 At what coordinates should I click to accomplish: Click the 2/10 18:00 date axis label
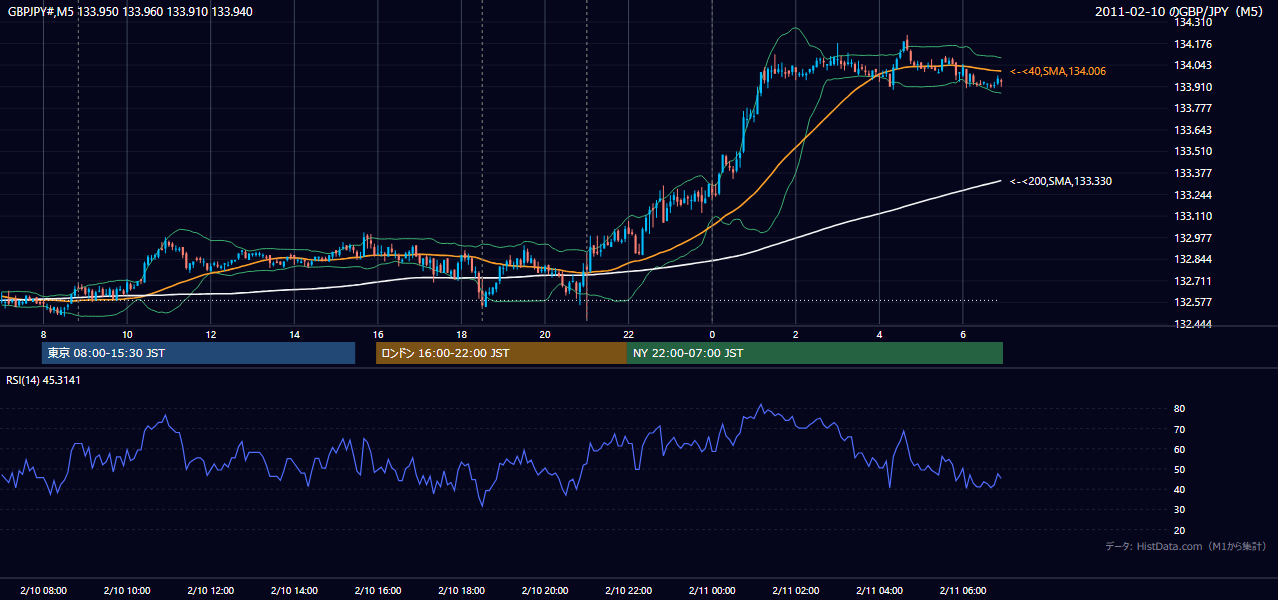461,591
